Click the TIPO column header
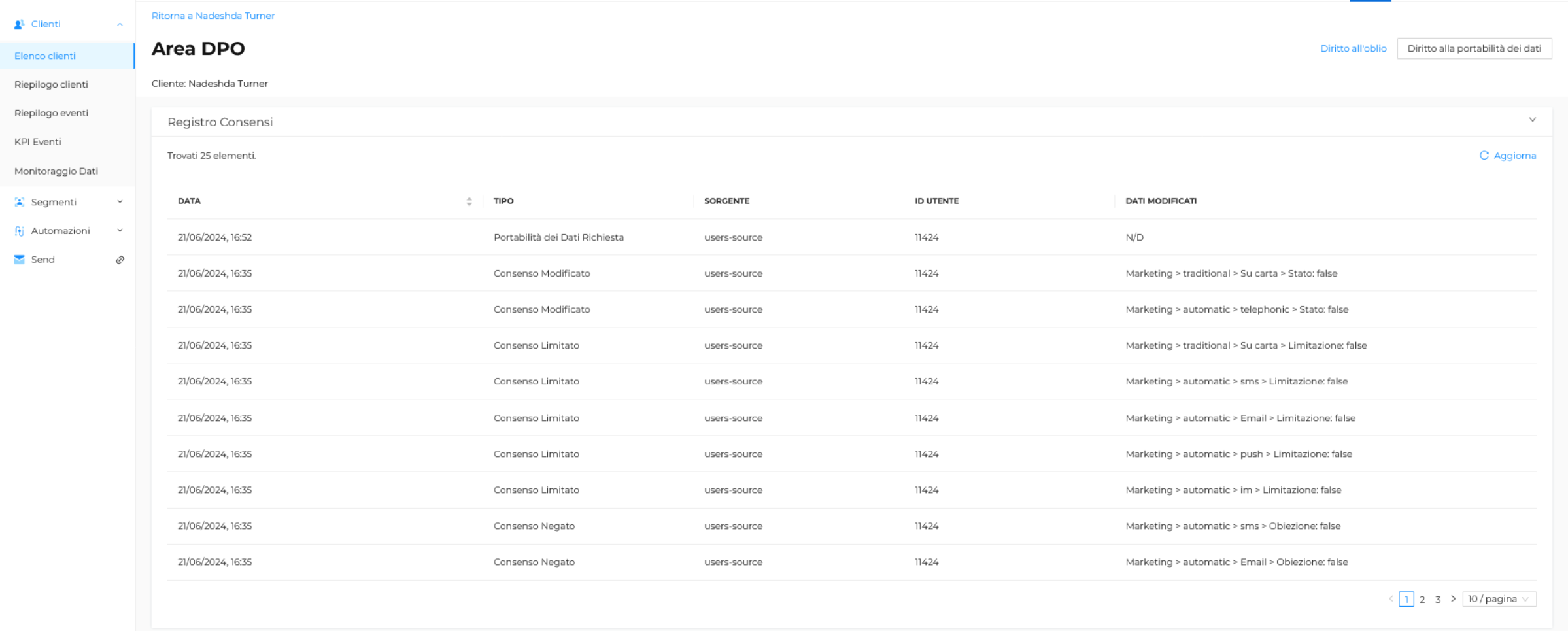 [x=503, y=201]
